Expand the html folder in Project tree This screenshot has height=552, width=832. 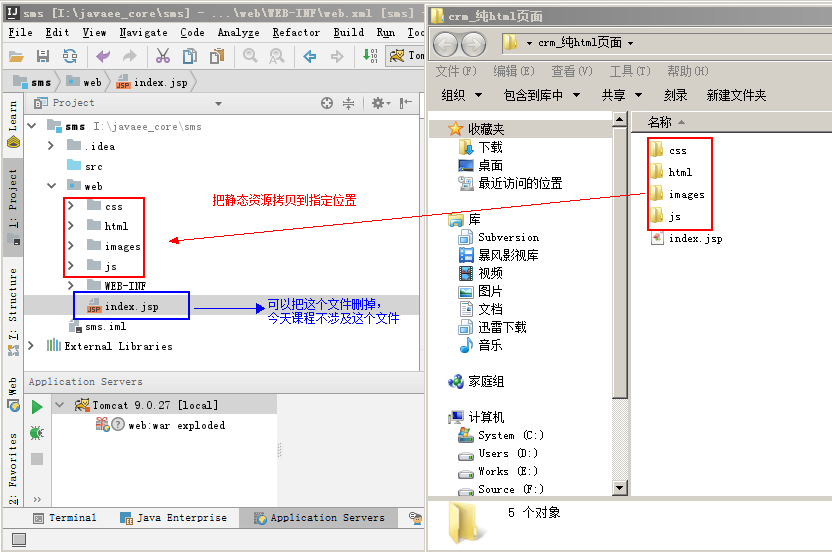(x=71, y=226)
